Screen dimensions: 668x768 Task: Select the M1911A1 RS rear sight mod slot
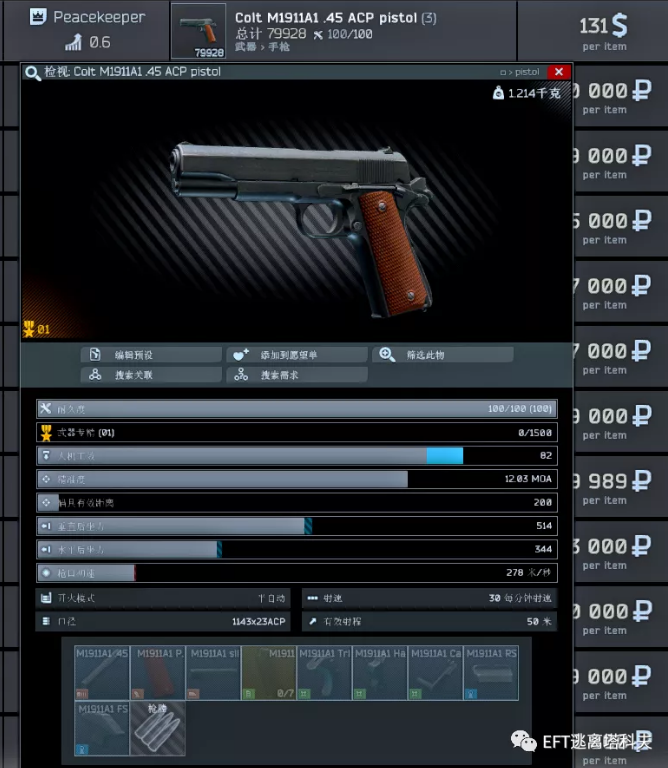point(491,673)
